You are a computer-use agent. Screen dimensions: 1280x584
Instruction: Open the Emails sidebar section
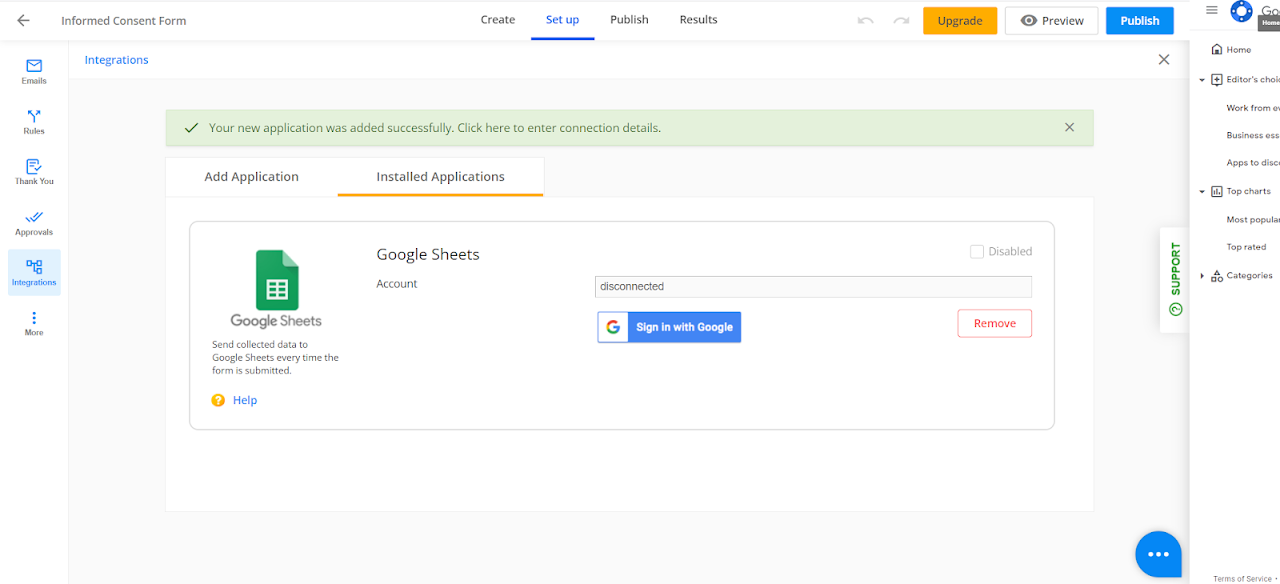pyautogui.click(x=34, y=71)
